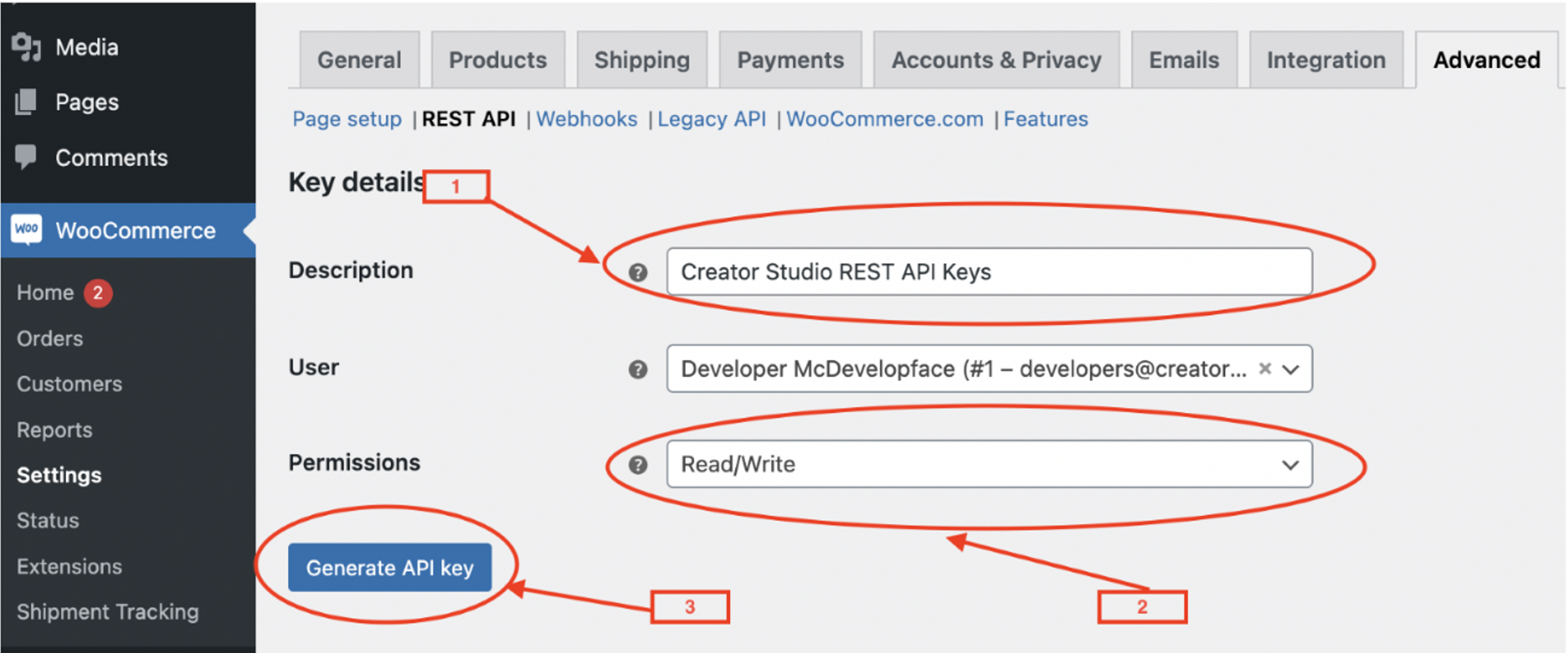Click the 'Key details' heading
The image size is (1568, 653).
tap(356, 182)
